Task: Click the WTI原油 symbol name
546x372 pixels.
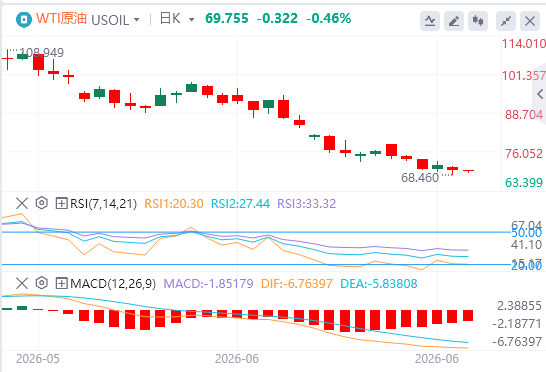Action: coord(61,18)
